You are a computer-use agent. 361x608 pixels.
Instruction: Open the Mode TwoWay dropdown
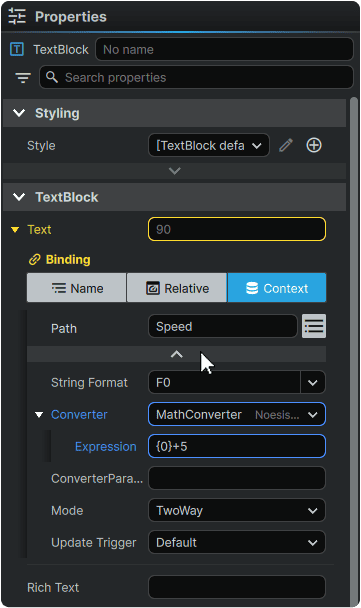click(237, 510)
